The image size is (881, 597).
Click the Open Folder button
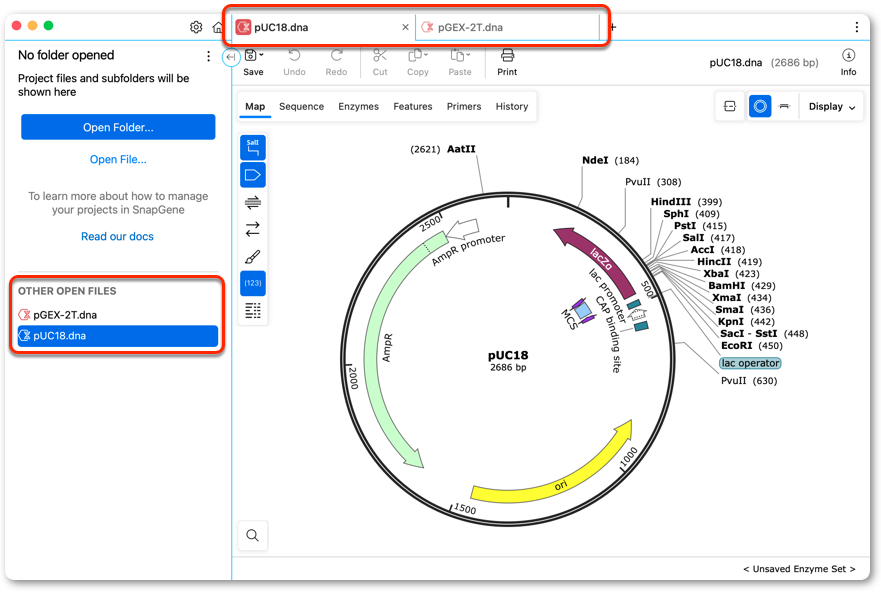[x=118, y=127]
